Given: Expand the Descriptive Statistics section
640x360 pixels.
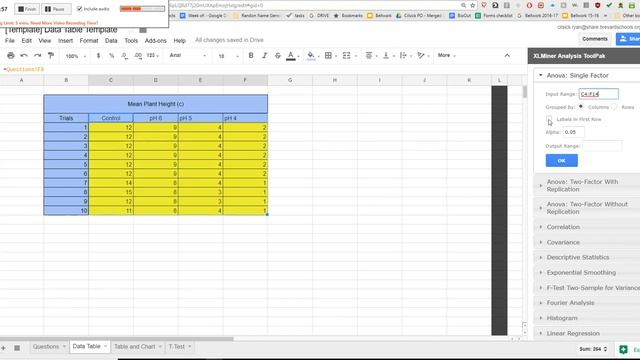Looking at the screenshot, I should pyautogui.click(x=587, y=258).
